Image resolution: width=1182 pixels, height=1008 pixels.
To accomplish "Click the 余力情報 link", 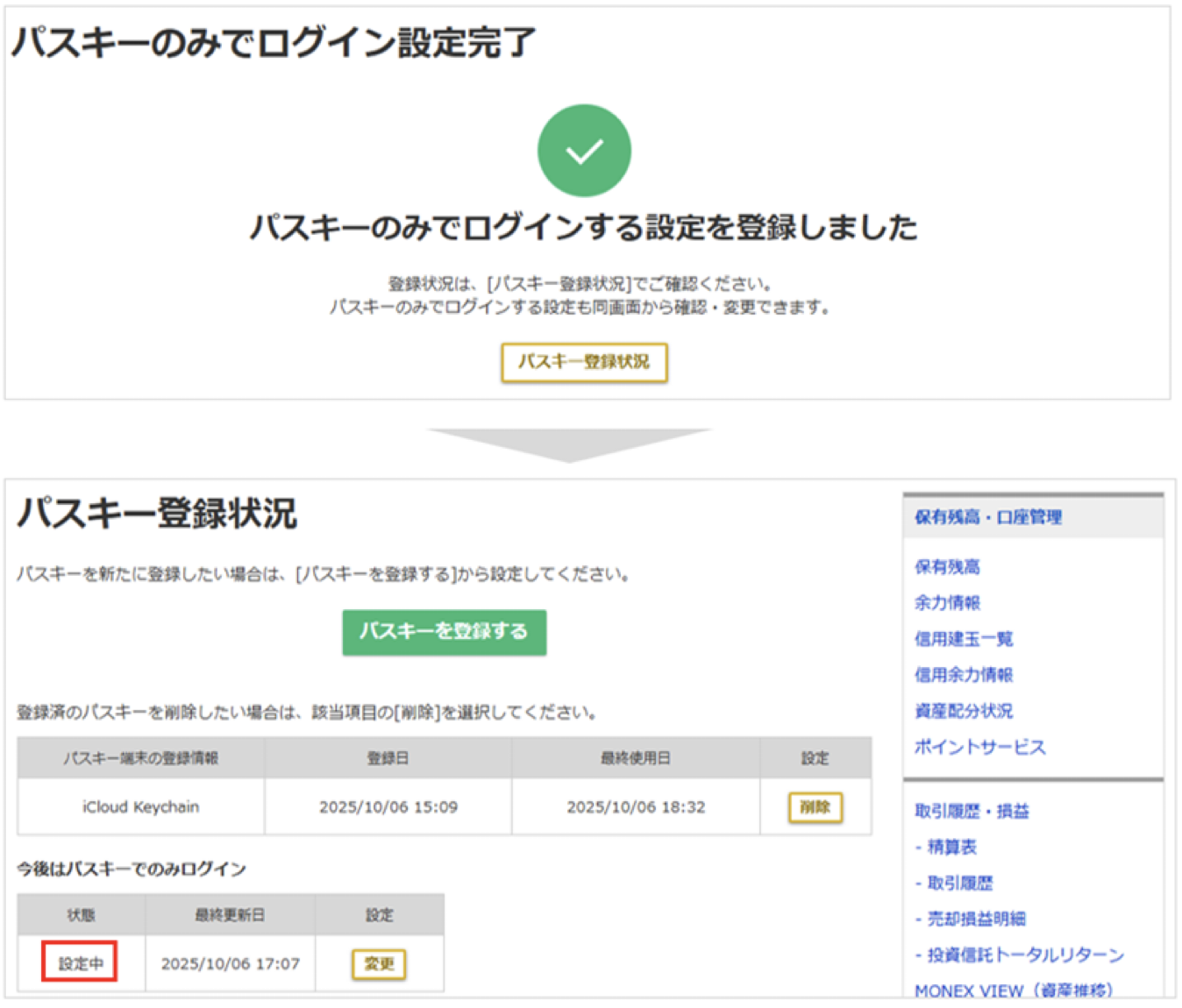I will 948,603.
